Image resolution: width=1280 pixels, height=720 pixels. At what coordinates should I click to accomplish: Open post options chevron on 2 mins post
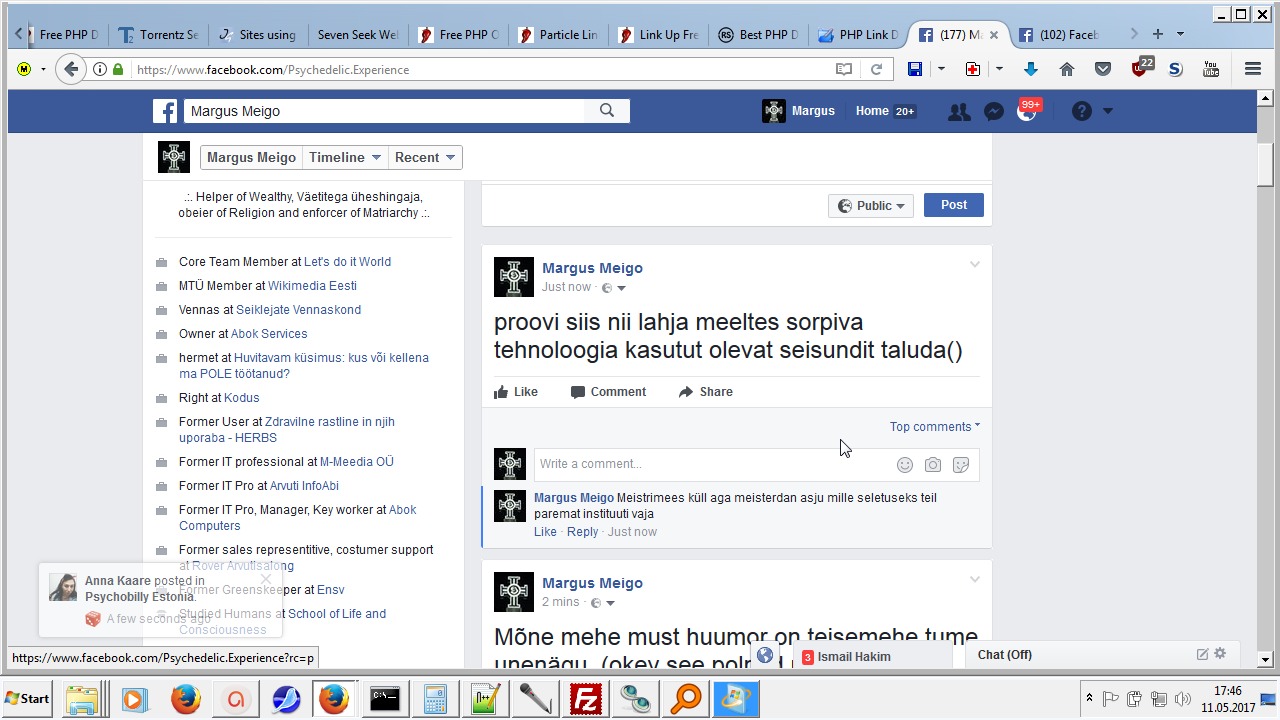point(975,580)
